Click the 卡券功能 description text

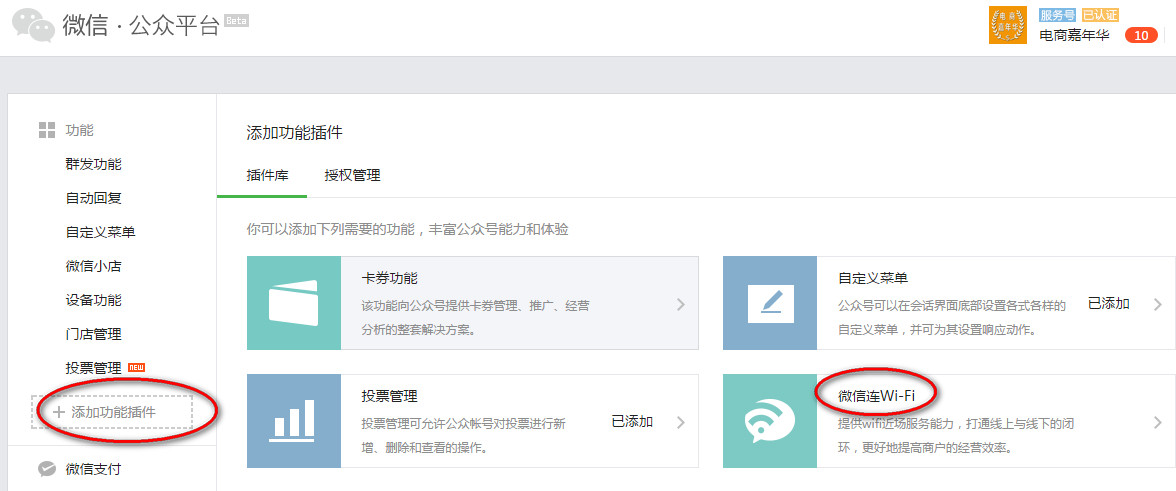pyautogui.click(x=475, y=317)
